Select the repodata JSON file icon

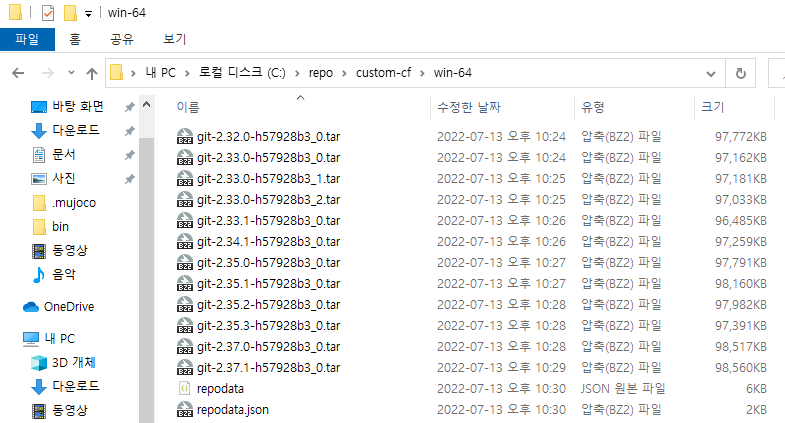point(185,388)
